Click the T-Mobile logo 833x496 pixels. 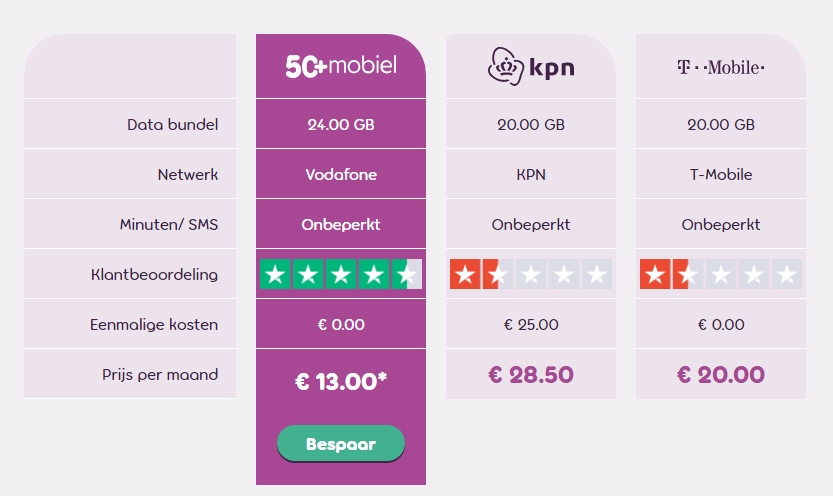click(x=721, y=67)
